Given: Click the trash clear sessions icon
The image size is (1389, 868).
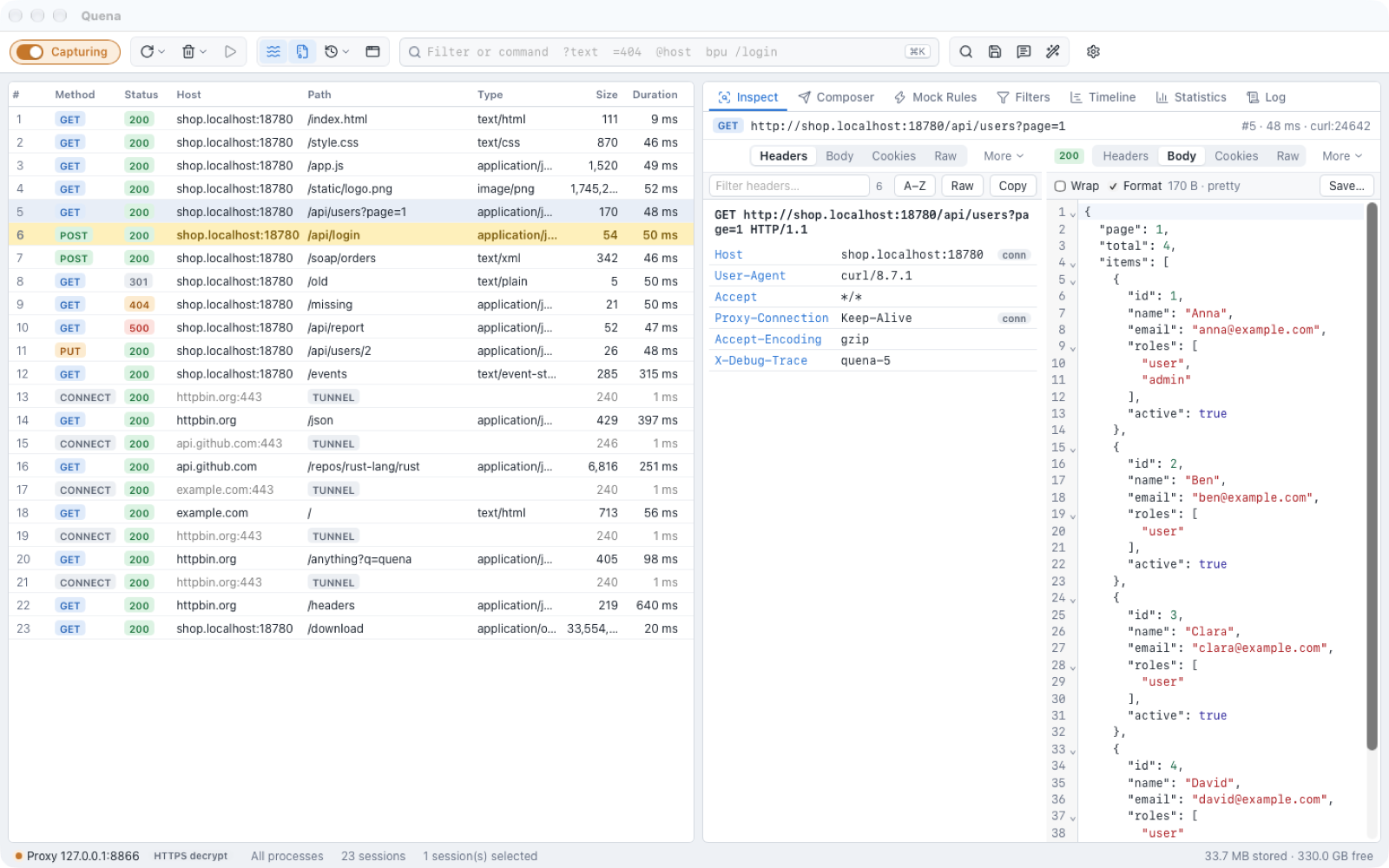Looking at the screenshot, I should click(x=188, y=52).
